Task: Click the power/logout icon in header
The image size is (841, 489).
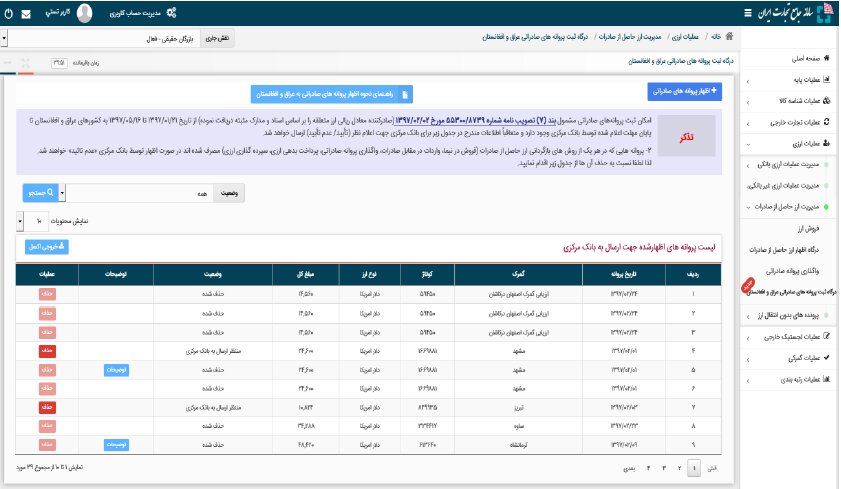Action: click(x=8, y=13)
